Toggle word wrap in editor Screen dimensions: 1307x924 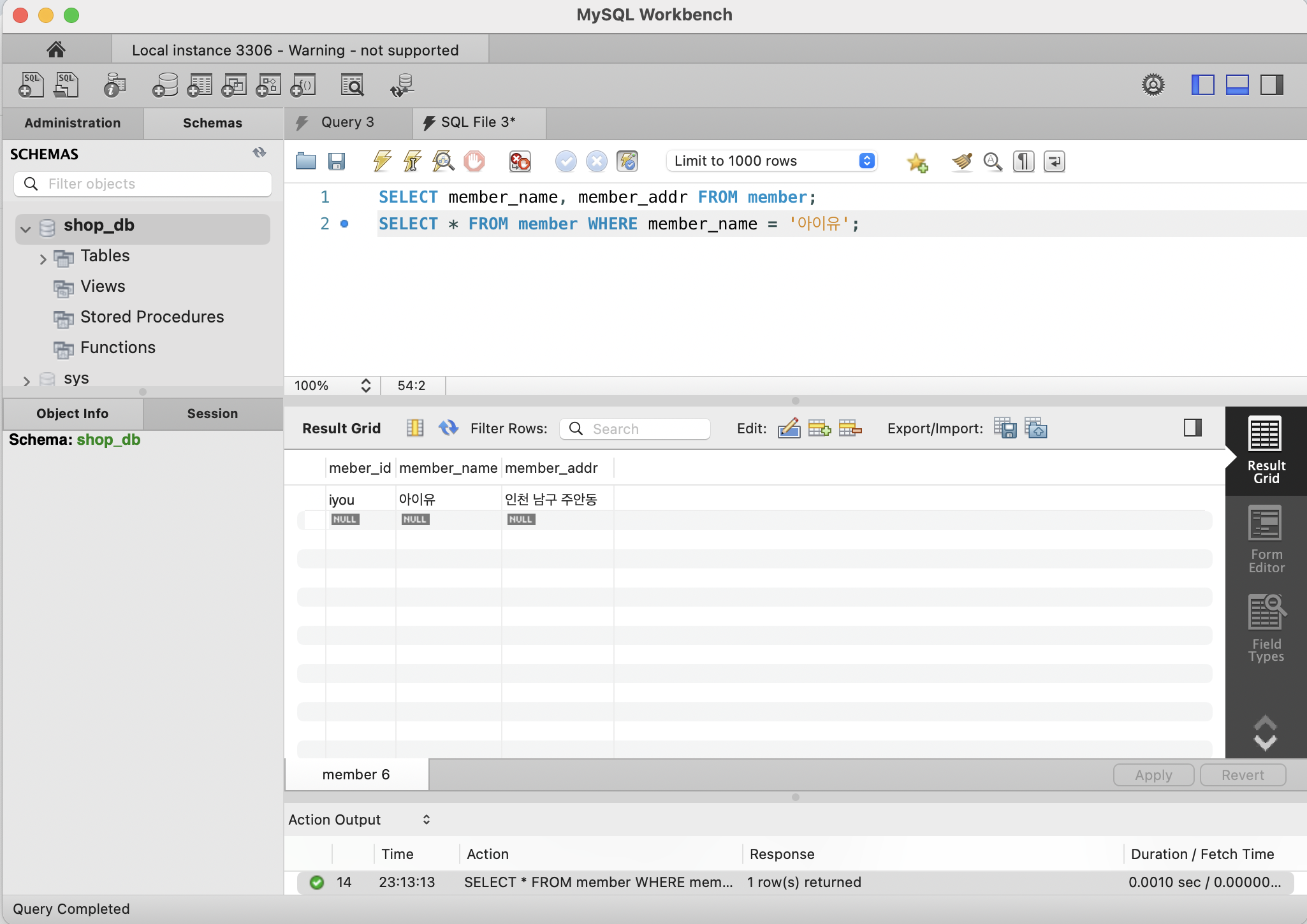(x=1054, y=161)
